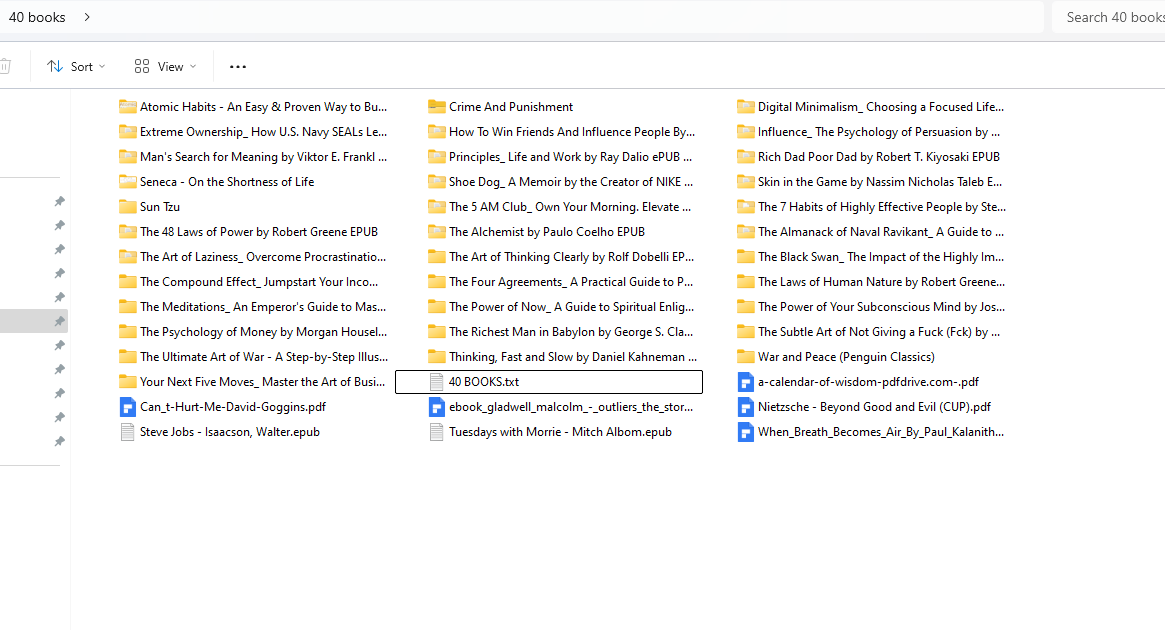This screenshot has height=630, width=1165.
Task: Select Man's Search for Meaning folder icon
Action: click(128, 157)
